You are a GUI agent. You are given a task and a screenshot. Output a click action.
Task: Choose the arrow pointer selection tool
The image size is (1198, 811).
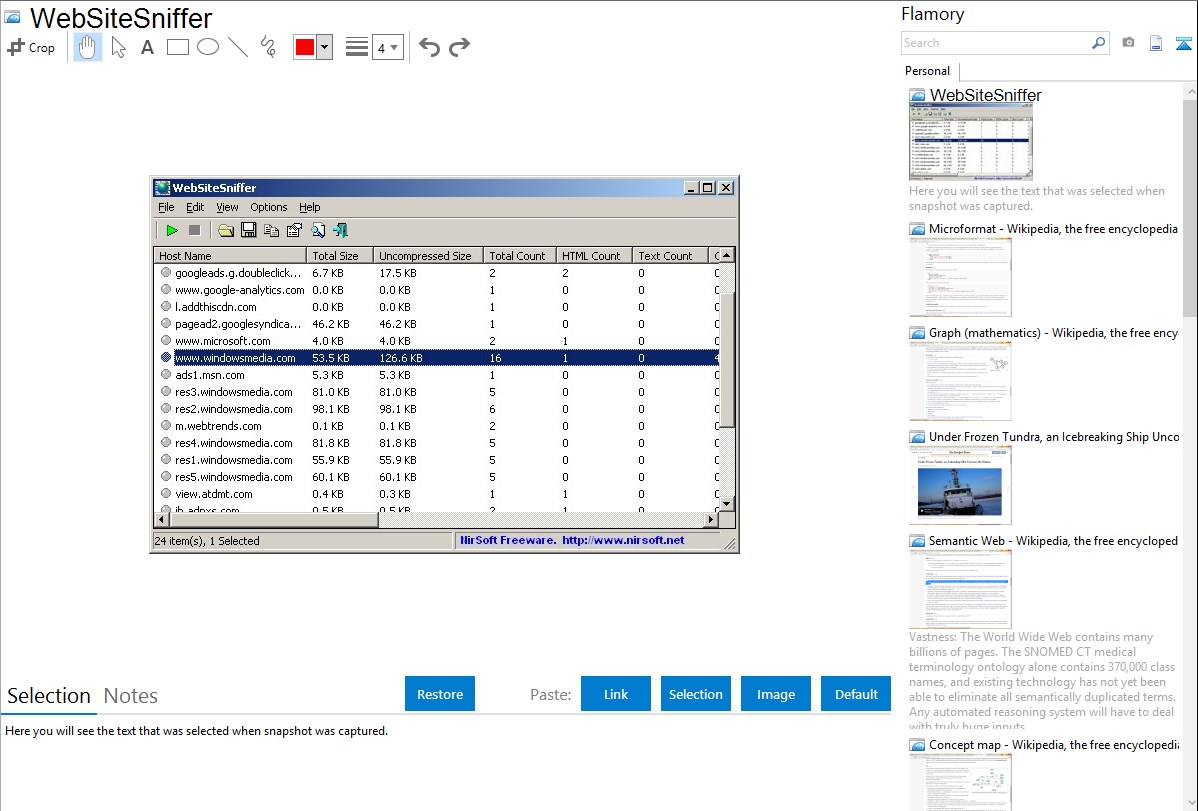point(118,47)
